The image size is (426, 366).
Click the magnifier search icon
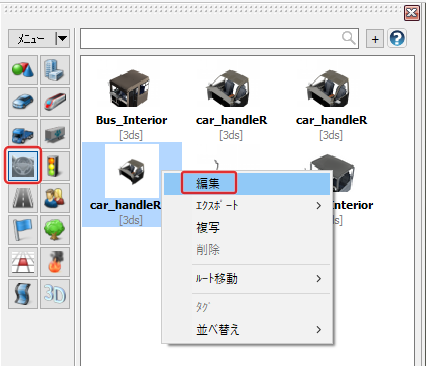tap(349, 38)
